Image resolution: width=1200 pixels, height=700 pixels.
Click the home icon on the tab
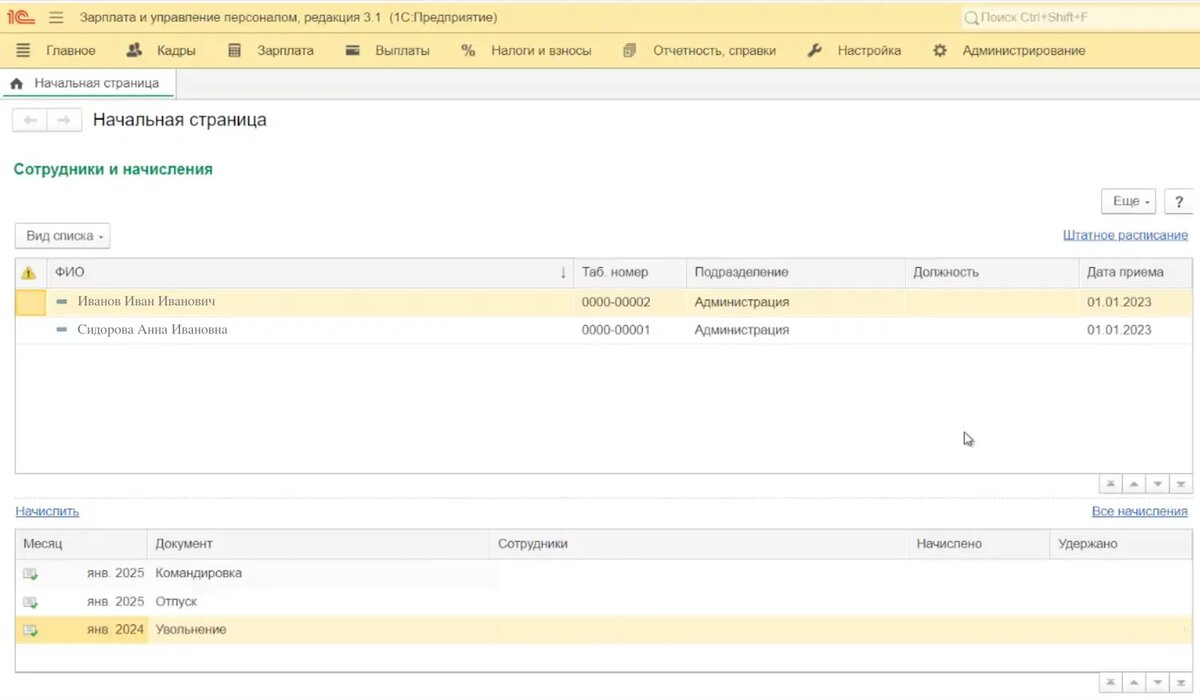(x=17, y=84)
